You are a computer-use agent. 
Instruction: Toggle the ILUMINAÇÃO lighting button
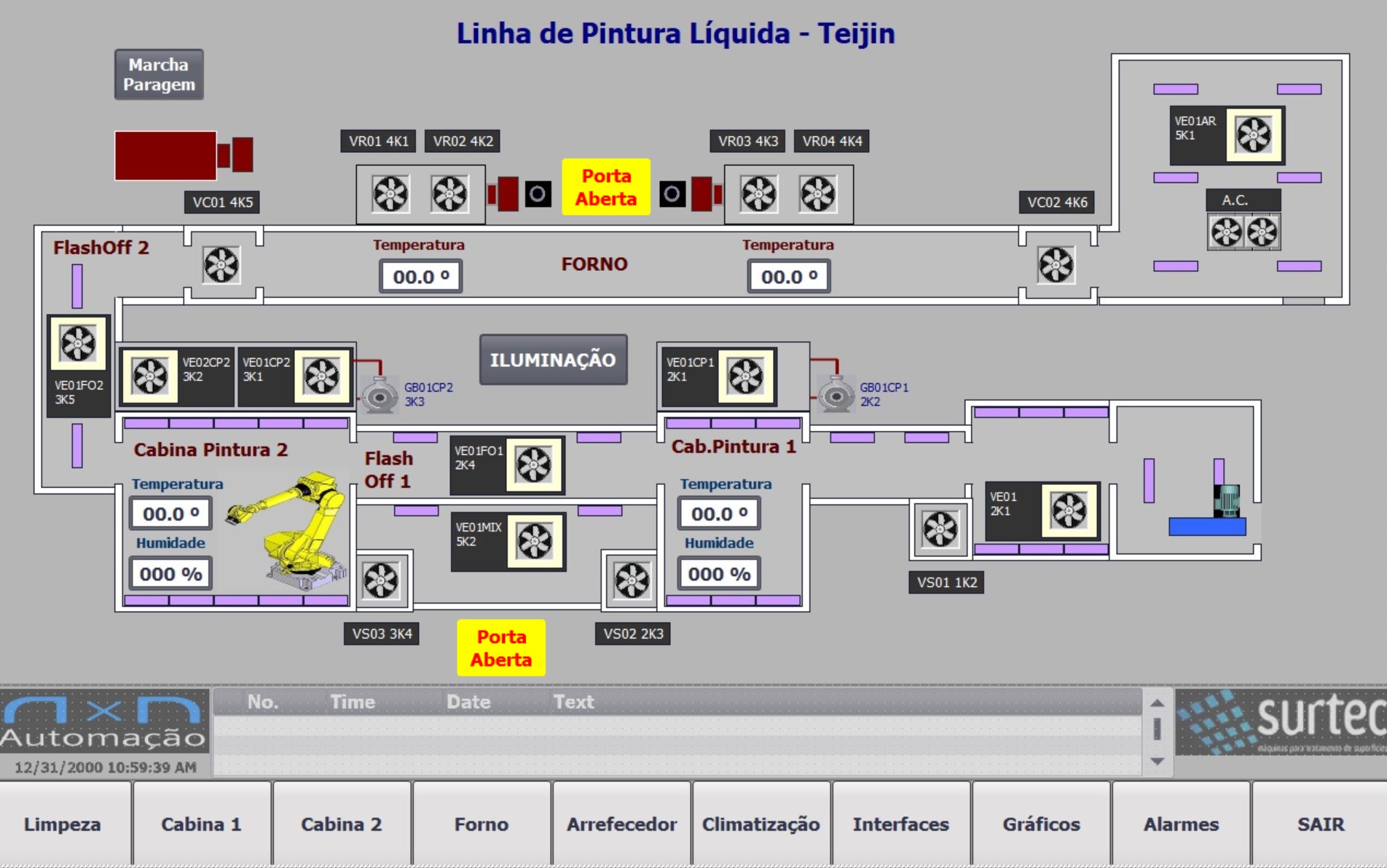[553, 360]
